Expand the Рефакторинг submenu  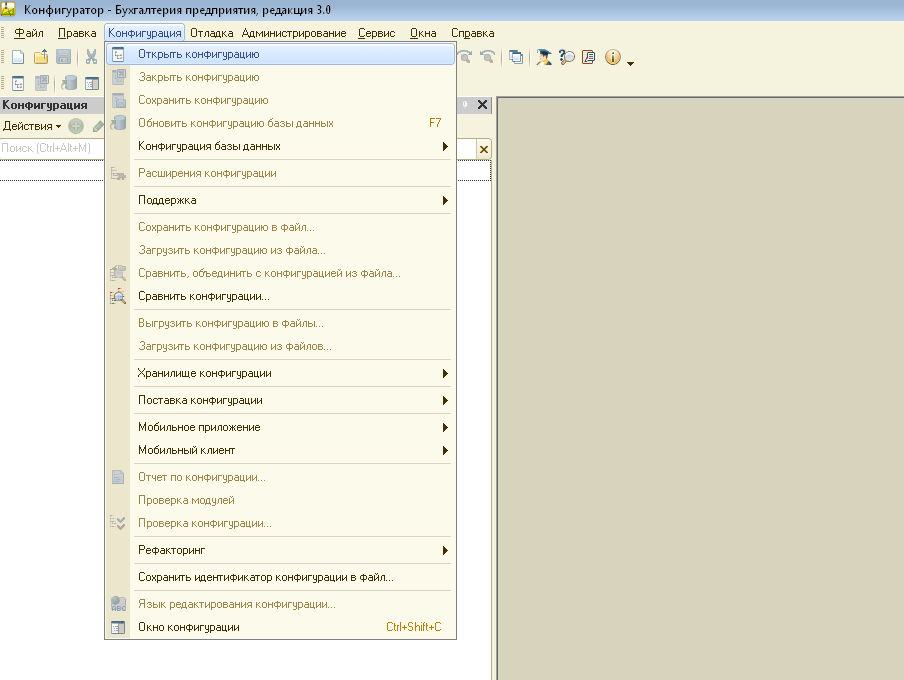280,550
